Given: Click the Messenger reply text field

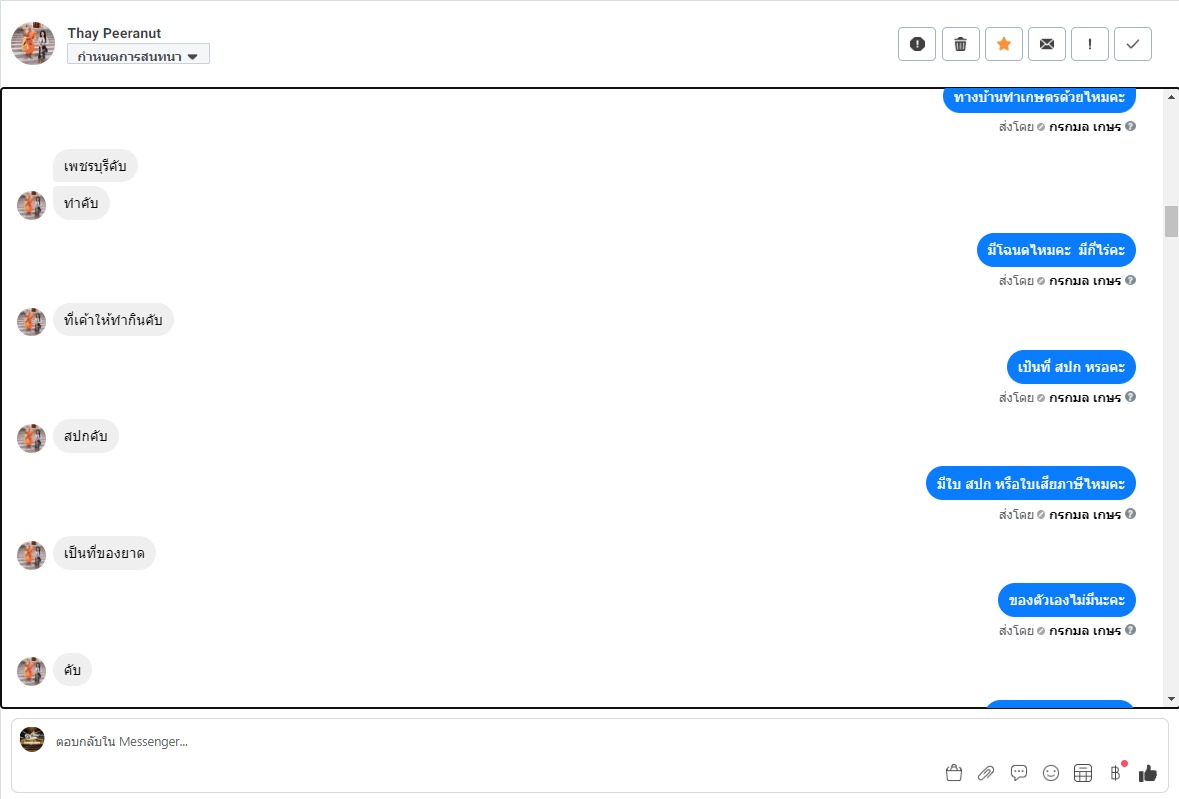Looking at the screenshot, I should (x=500, y=742).
